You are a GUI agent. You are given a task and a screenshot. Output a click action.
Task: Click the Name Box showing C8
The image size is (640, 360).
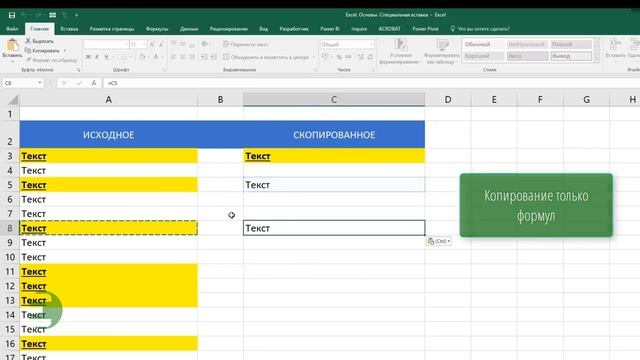20,83
